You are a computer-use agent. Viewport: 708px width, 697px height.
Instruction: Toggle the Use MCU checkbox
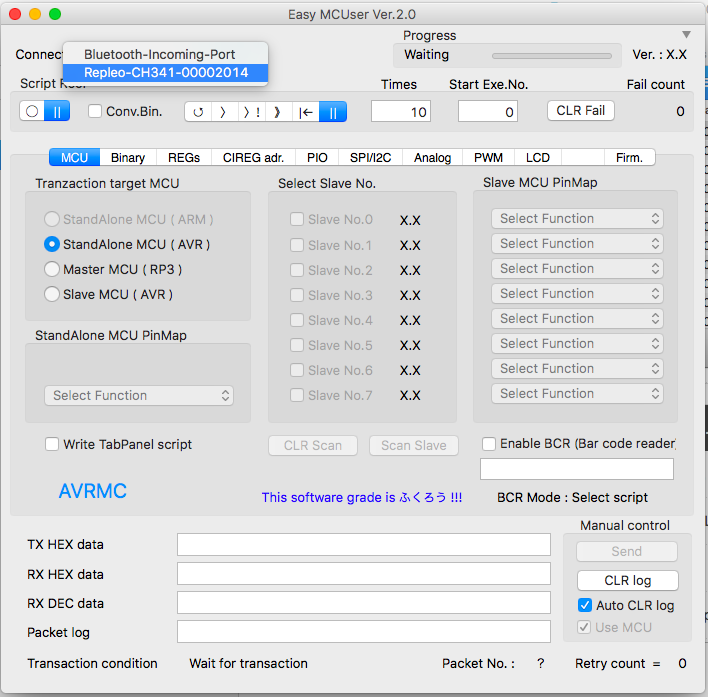tap(584, 627)
